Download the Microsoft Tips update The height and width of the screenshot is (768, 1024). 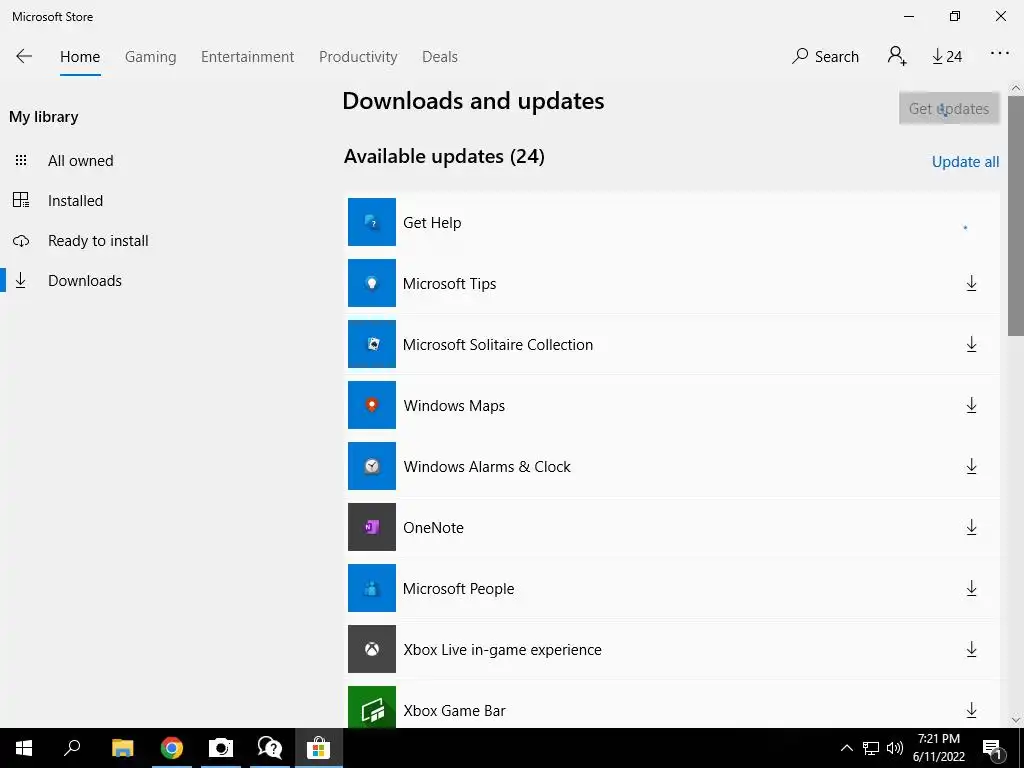coord(971,283)
